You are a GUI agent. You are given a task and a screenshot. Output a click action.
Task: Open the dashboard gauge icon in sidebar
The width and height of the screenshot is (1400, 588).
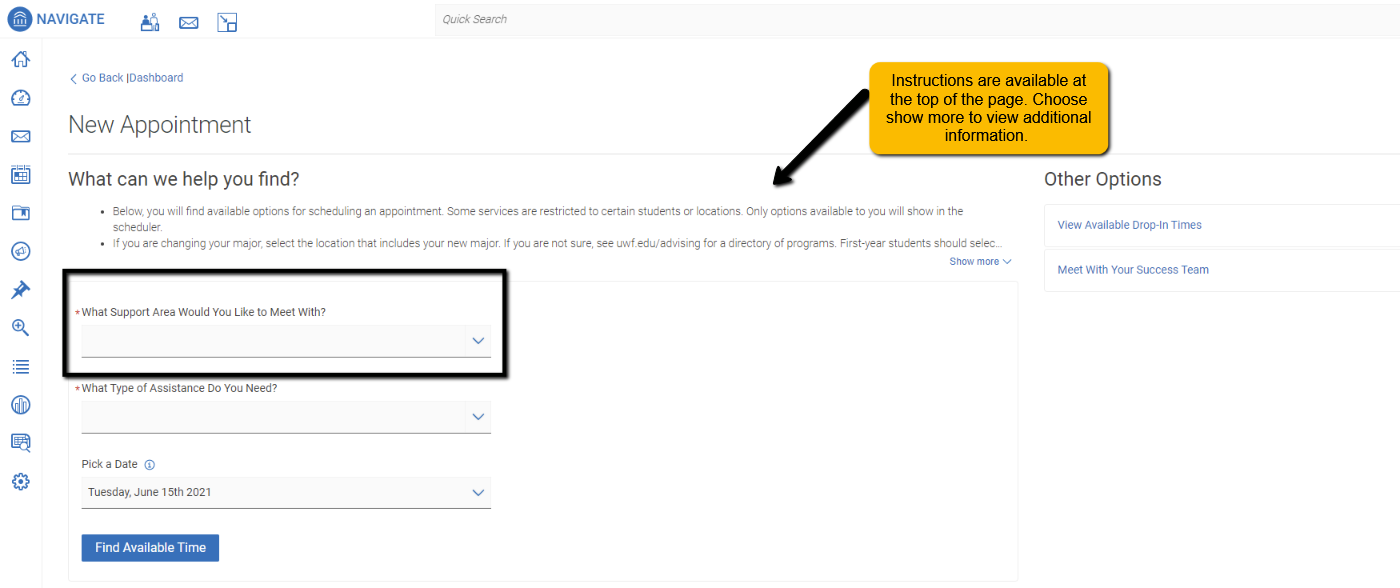pyautogui.click(x=20, y=98)
